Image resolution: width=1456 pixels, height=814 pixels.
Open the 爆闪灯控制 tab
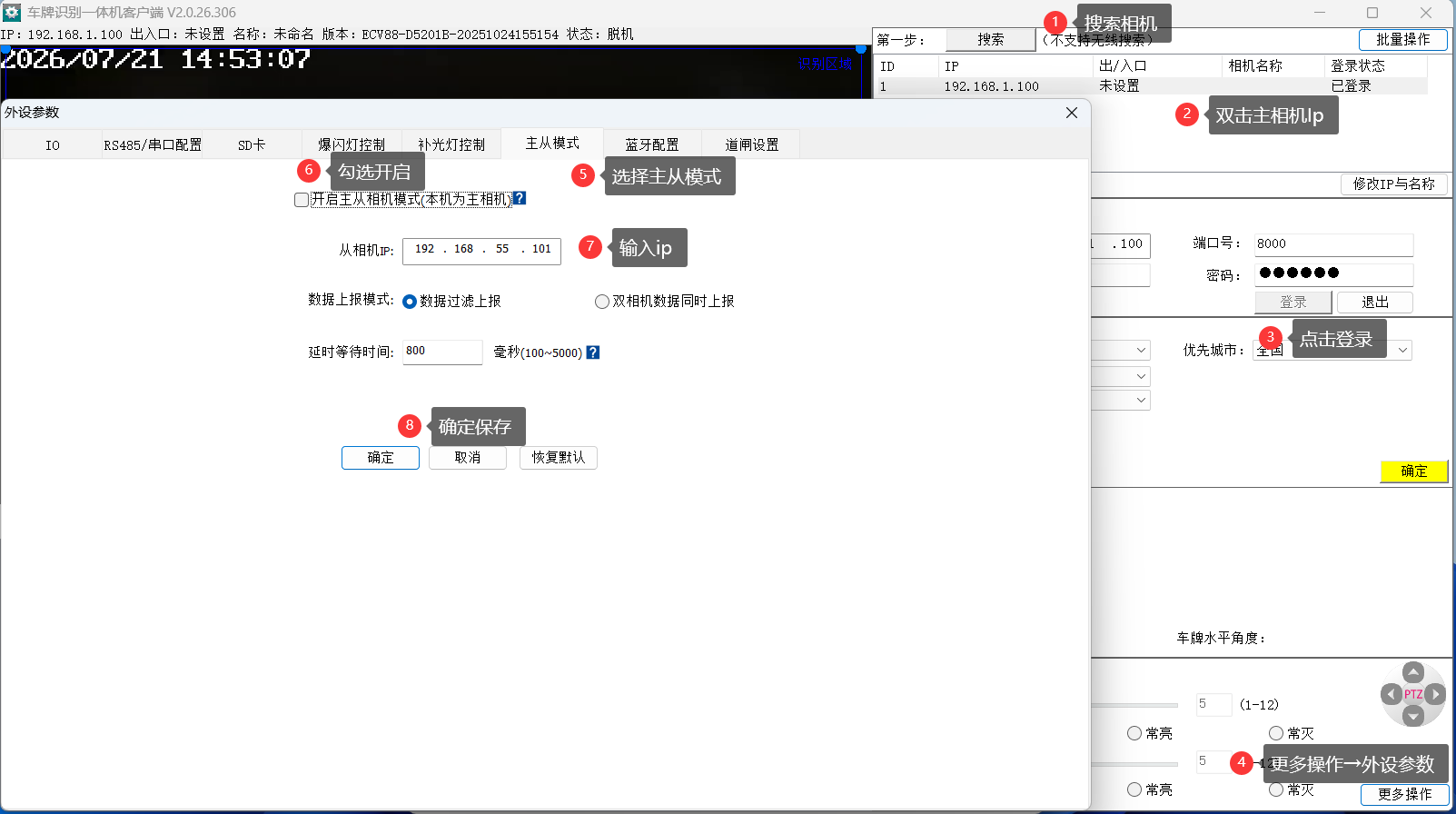coord(352,145)
